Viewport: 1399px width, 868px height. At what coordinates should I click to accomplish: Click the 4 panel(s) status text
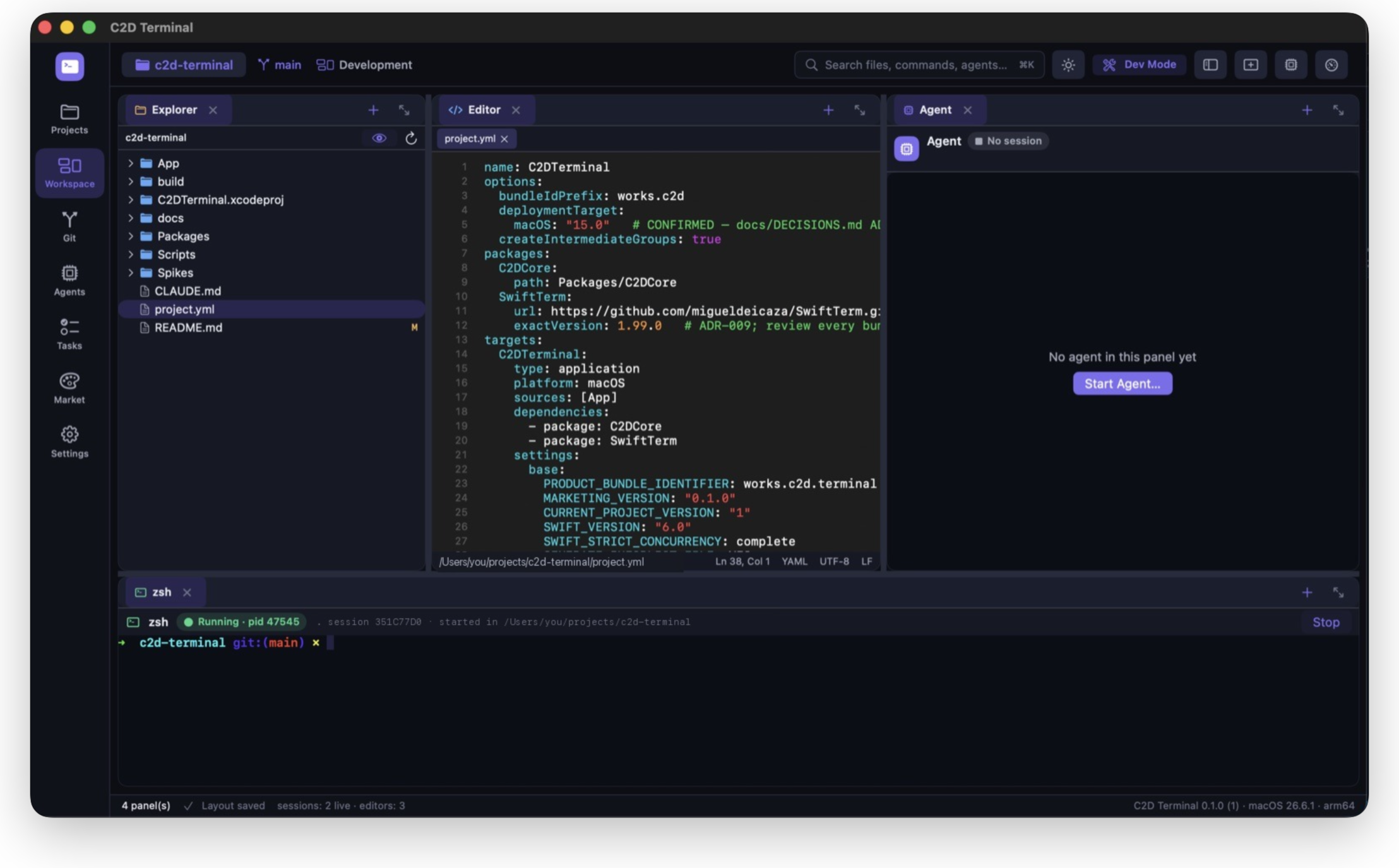click(146, 806)
